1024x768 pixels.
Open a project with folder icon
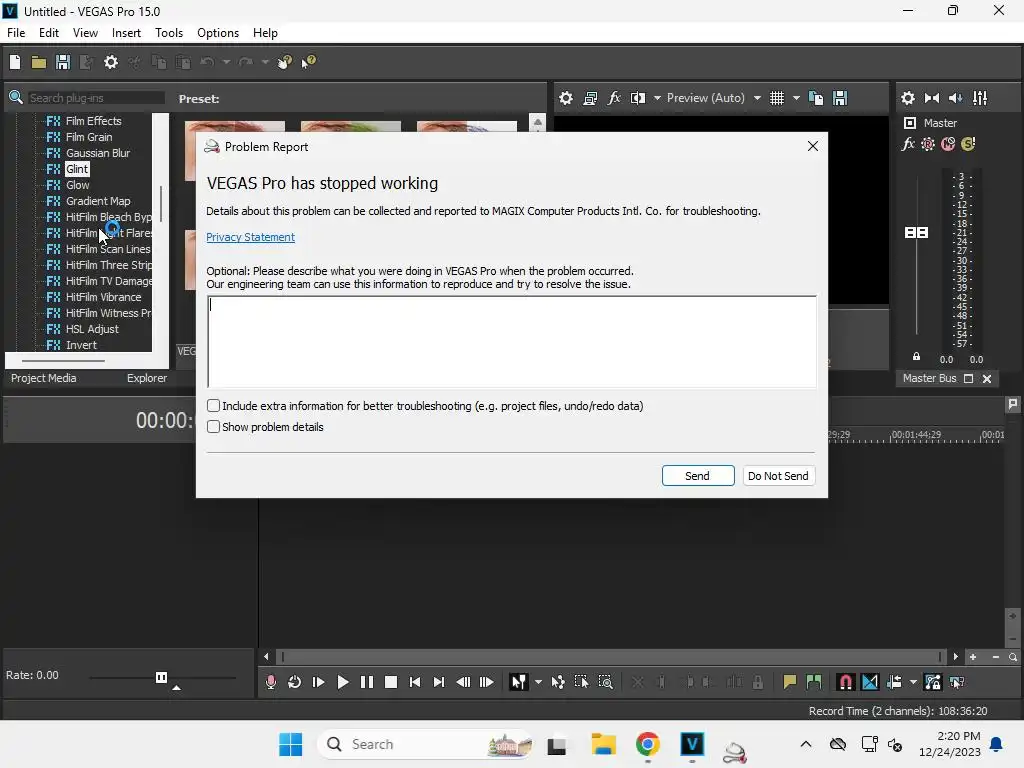pyautogui.click(x=39, y=62)
